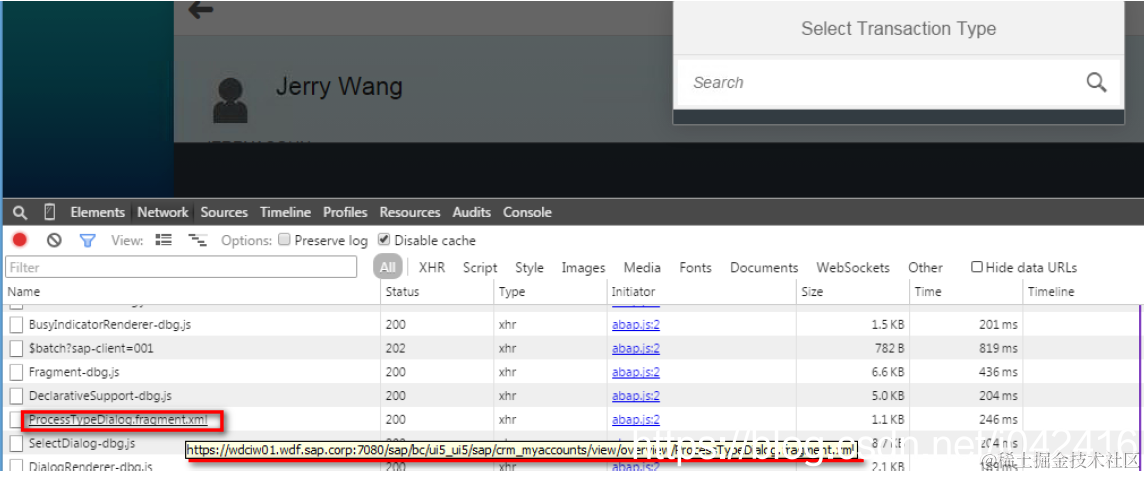Select the DialogRenderer-dbg.js request

[x=91, y=466]
